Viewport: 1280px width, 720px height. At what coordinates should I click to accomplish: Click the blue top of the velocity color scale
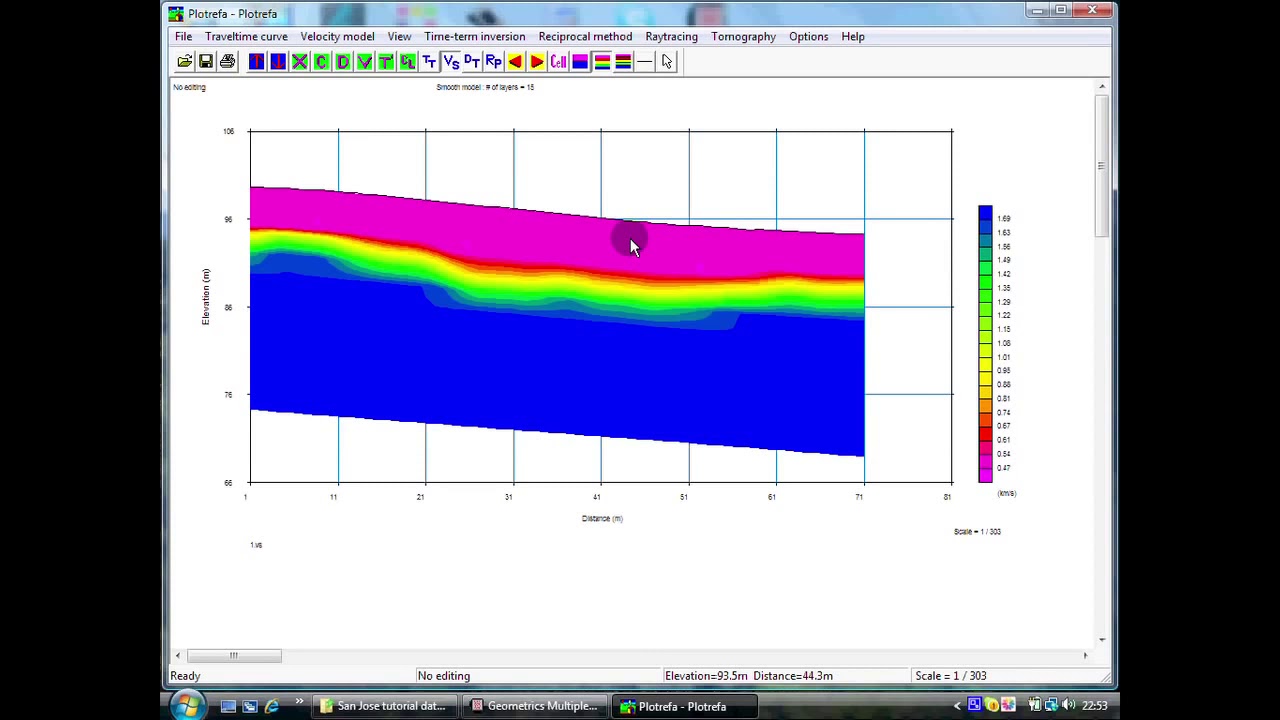[985, 213]
